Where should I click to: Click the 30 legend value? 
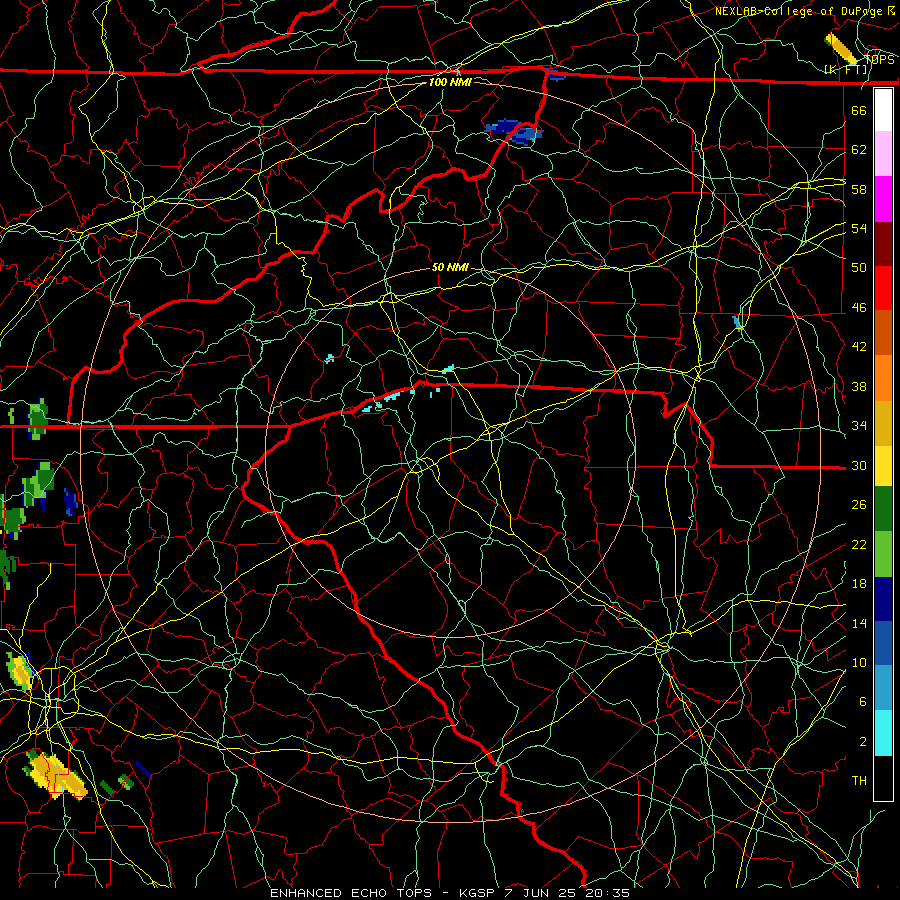(x=859, y=465)
